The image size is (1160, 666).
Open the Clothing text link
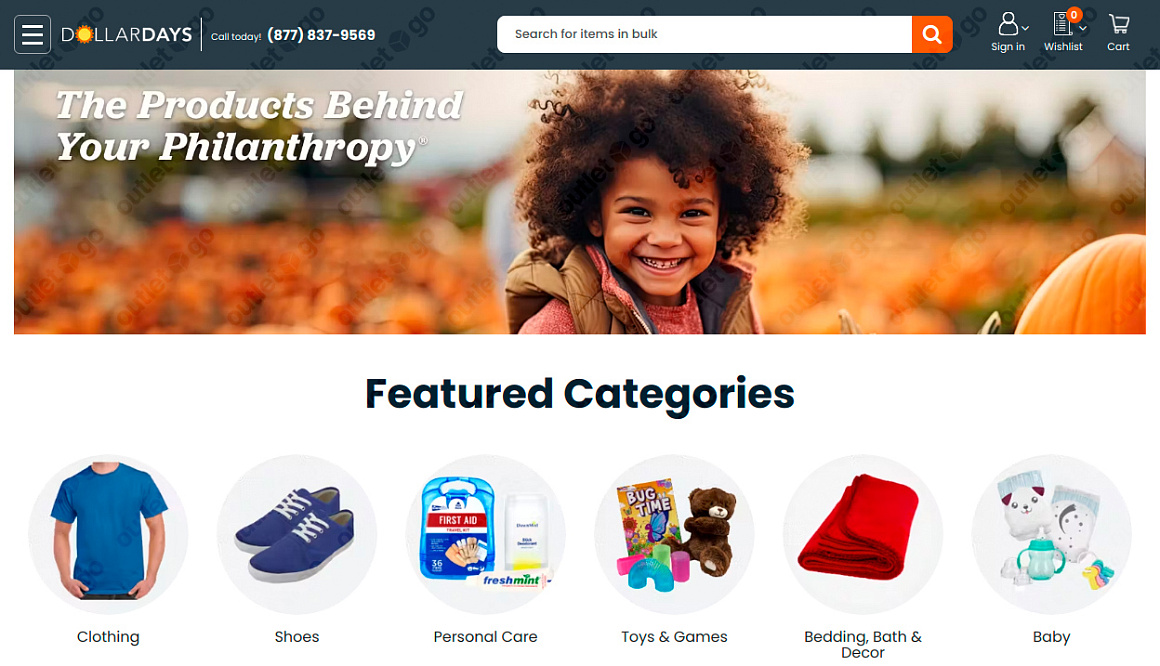[x=108, y=636]
